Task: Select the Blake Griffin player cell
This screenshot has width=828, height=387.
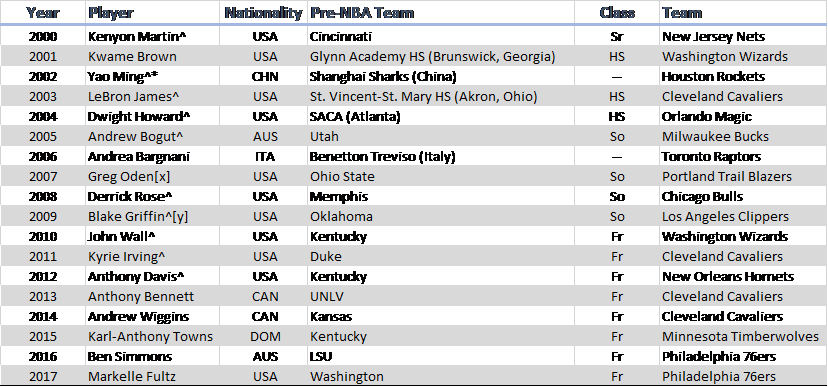Action: click(x=153, y=216)
